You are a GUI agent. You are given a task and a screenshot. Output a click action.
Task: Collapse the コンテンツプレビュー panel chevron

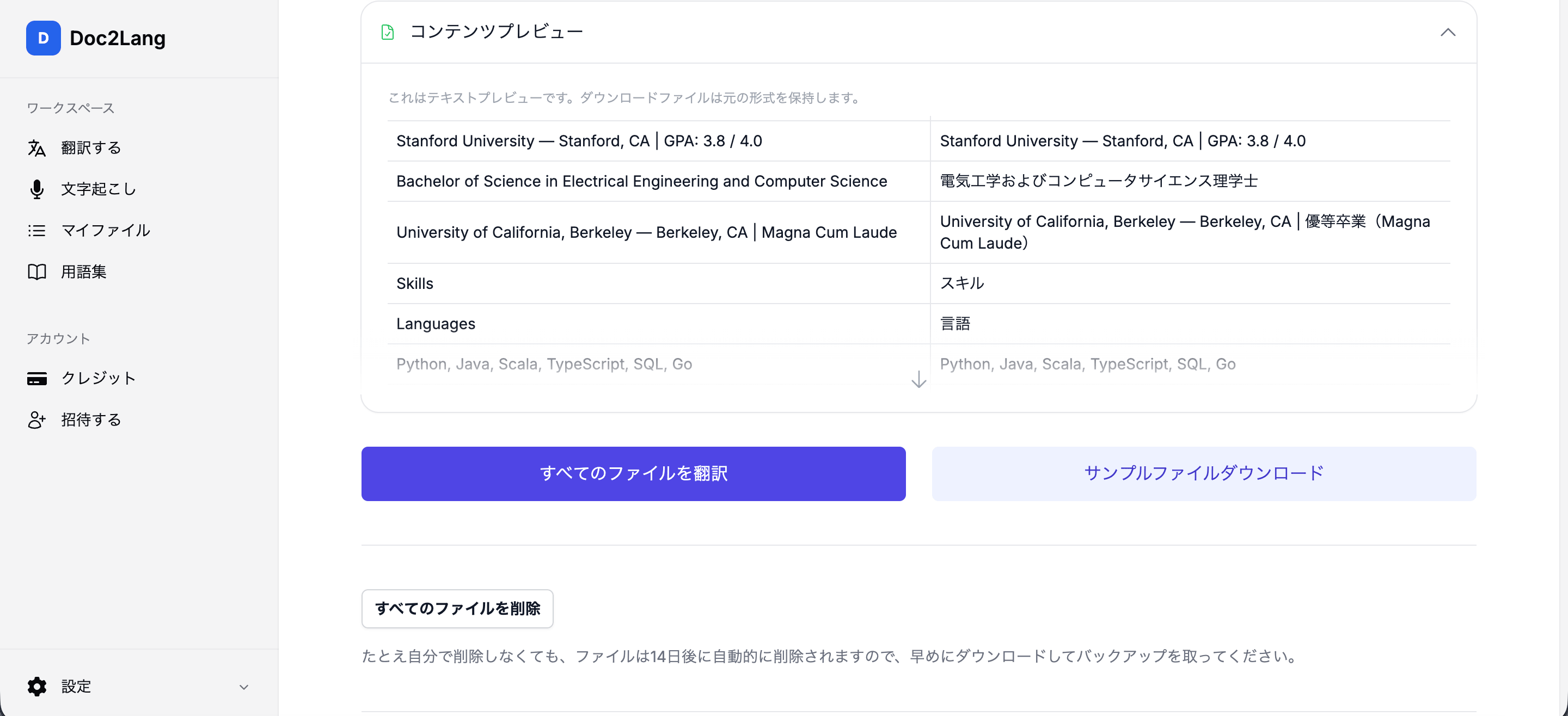[x=1448, y=32]
